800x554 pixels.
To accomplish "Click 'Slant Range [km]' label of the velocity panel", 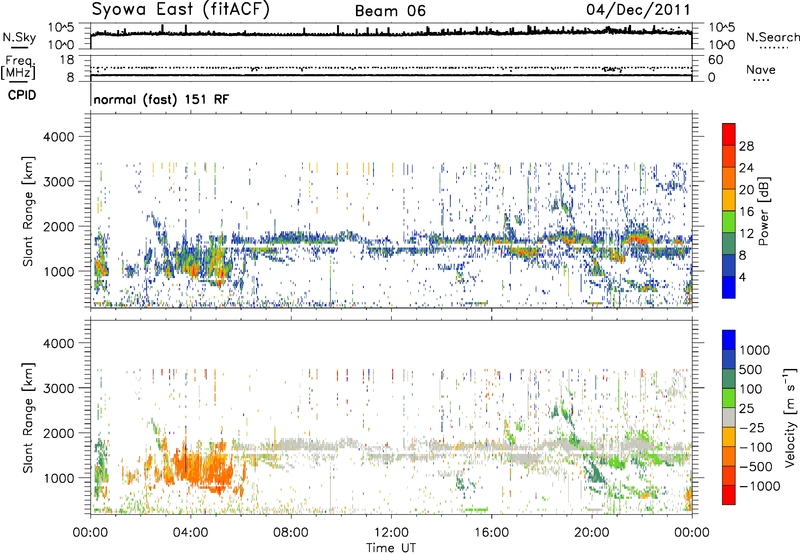I will [x=28, y=417].
